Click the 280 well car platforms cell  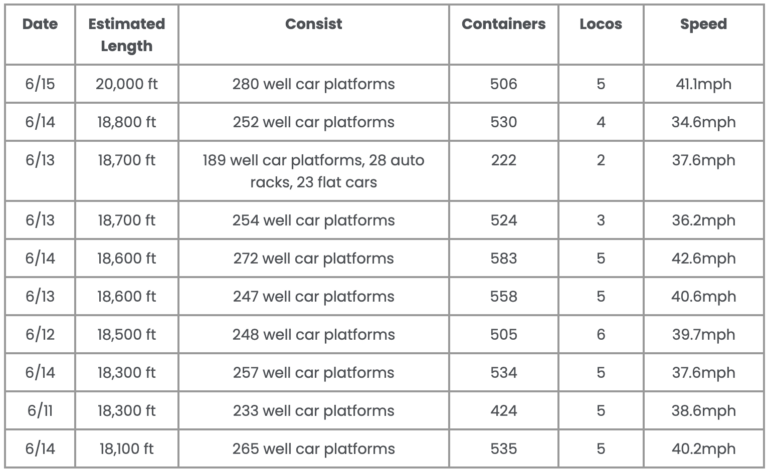(x=313, y=84)
